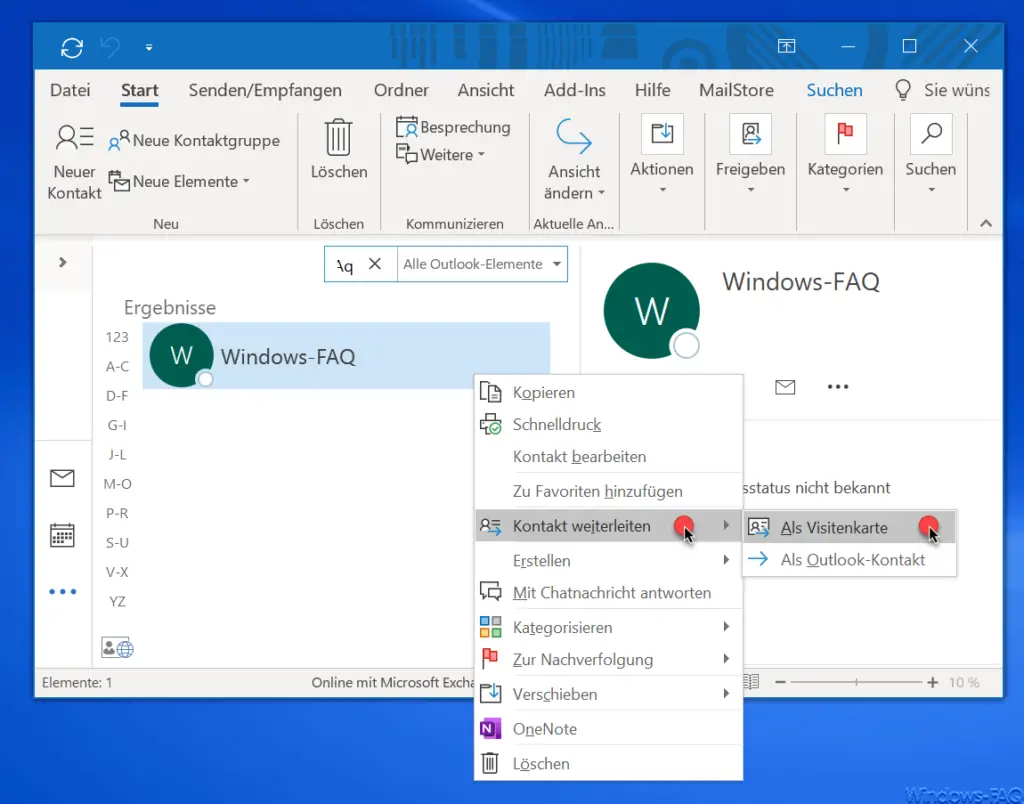Open Kontakt weiterleiten submenu
1024x804 pixels.
coord(609,526)
